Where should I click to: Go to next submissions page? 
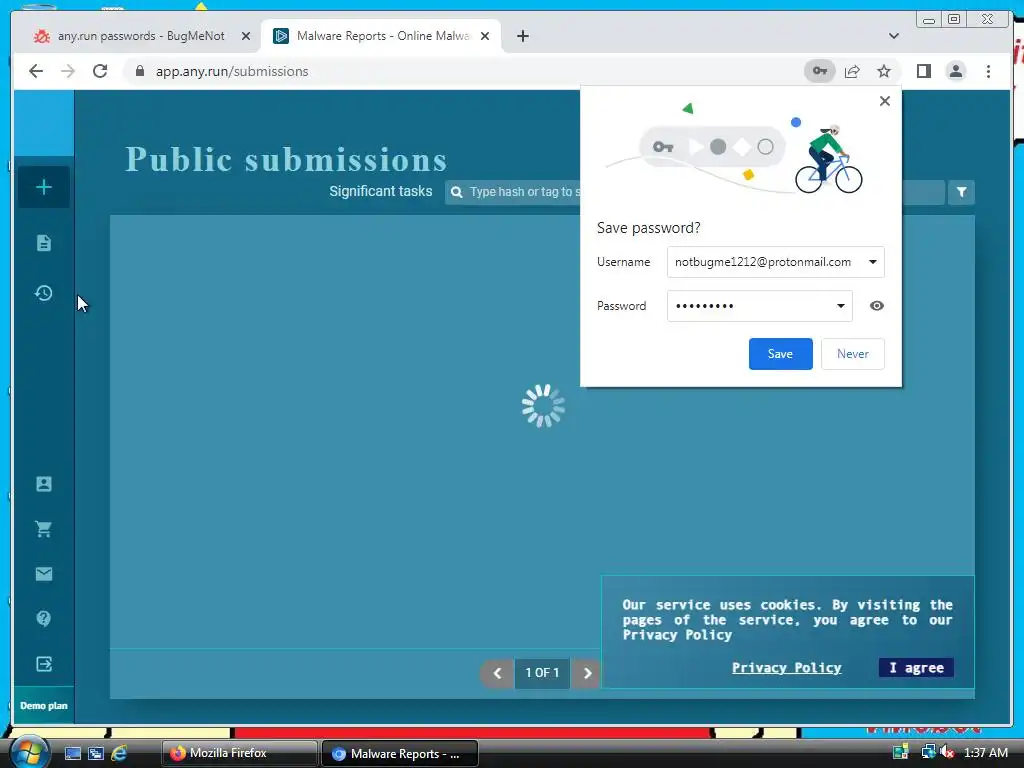(586, 673)
